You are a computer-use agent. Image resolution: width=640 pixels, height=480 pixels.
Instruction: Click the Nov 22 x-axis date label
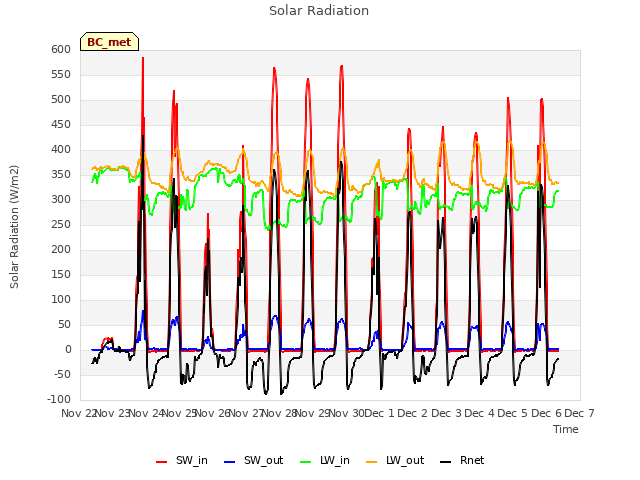pos(79,413)
